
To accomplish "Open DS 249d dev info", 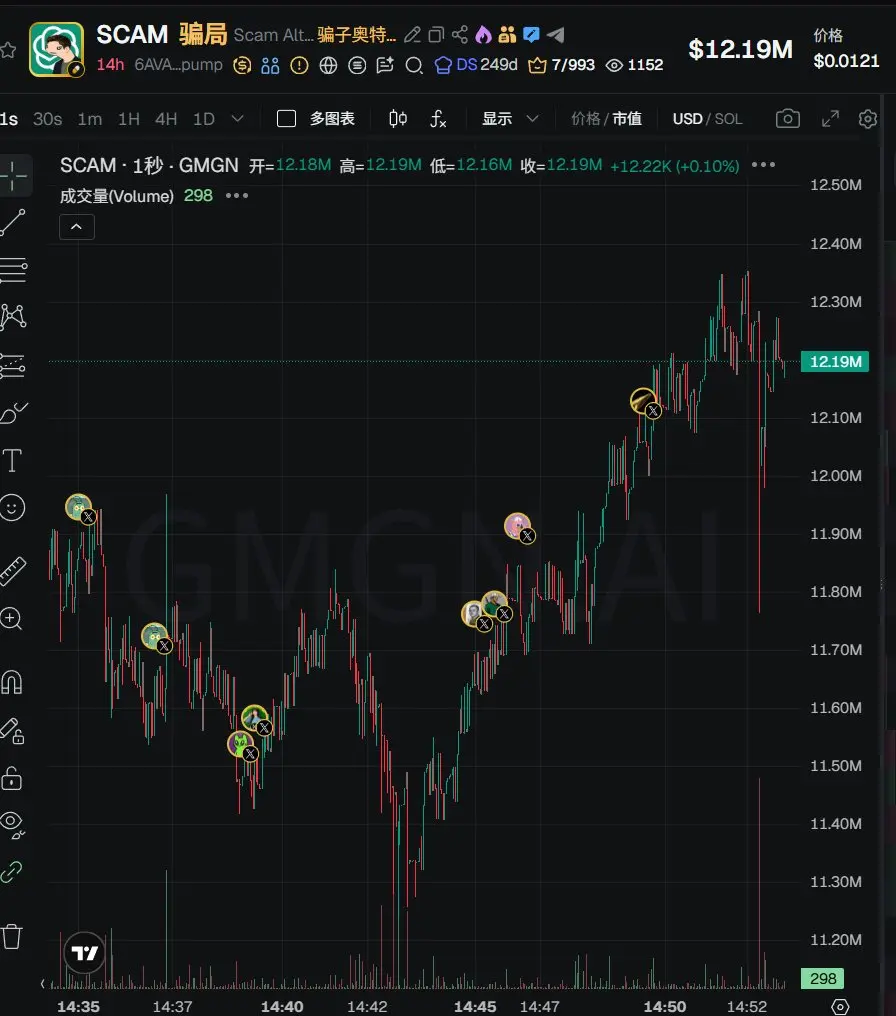I will (x=476, y=65).
